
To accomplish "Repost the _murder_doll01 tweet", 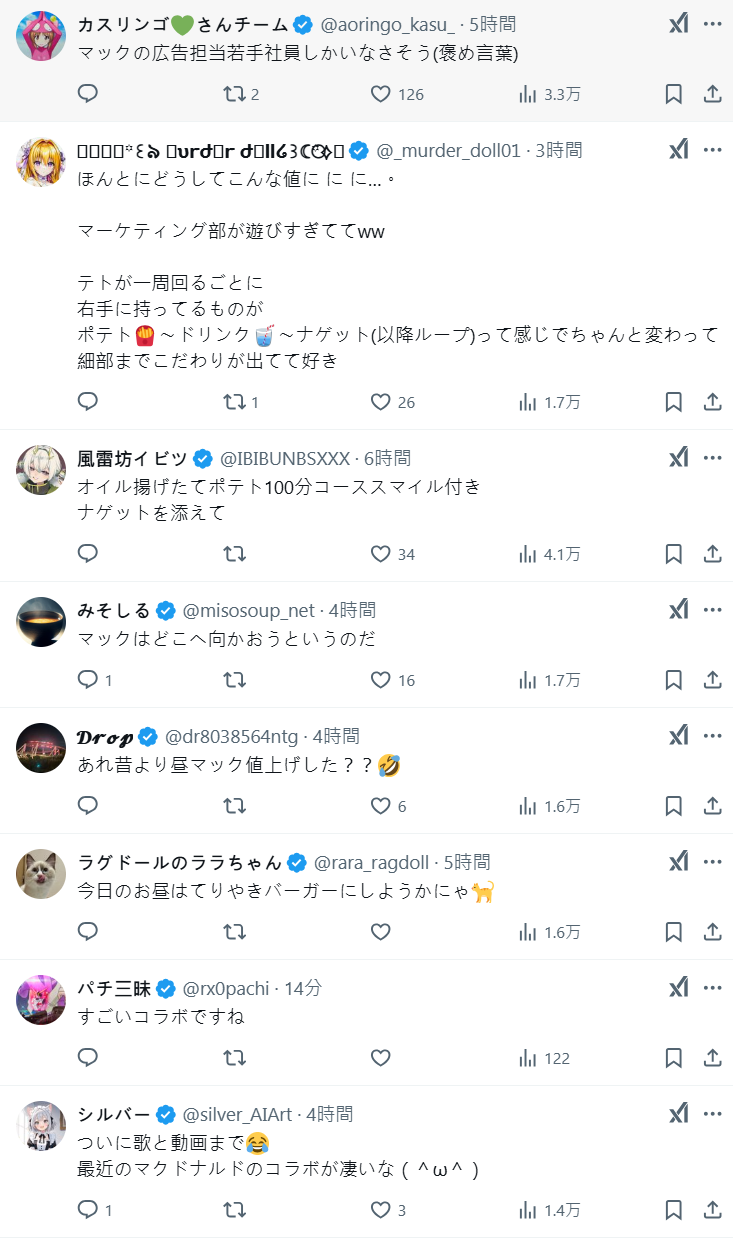I will tap(234, 402).
